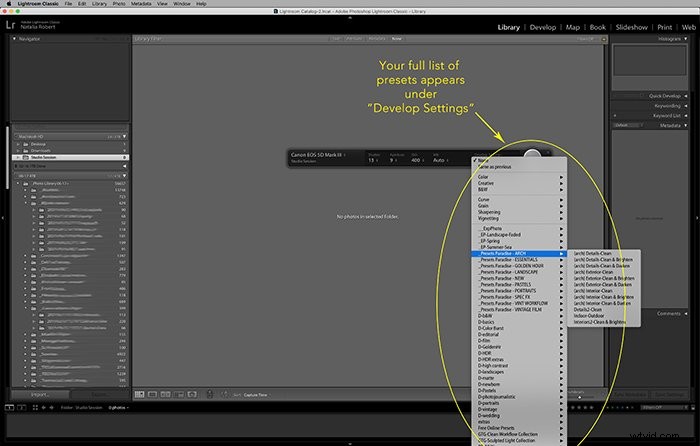Switch to the Develop module

tap(542, 27)
